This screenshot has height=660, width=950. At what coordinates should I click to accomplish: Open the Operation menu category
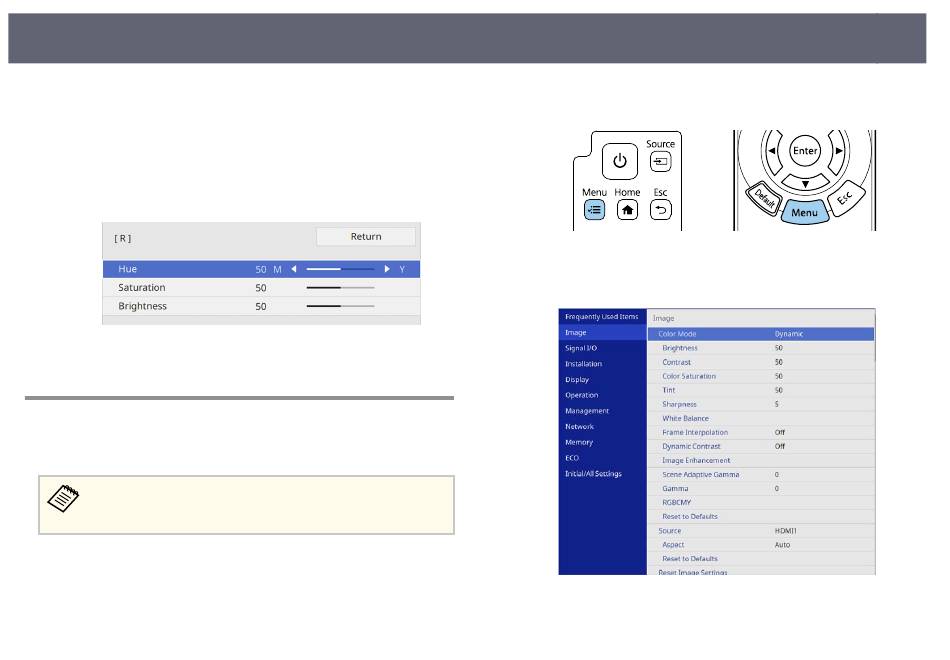click(x=602, y=395)
